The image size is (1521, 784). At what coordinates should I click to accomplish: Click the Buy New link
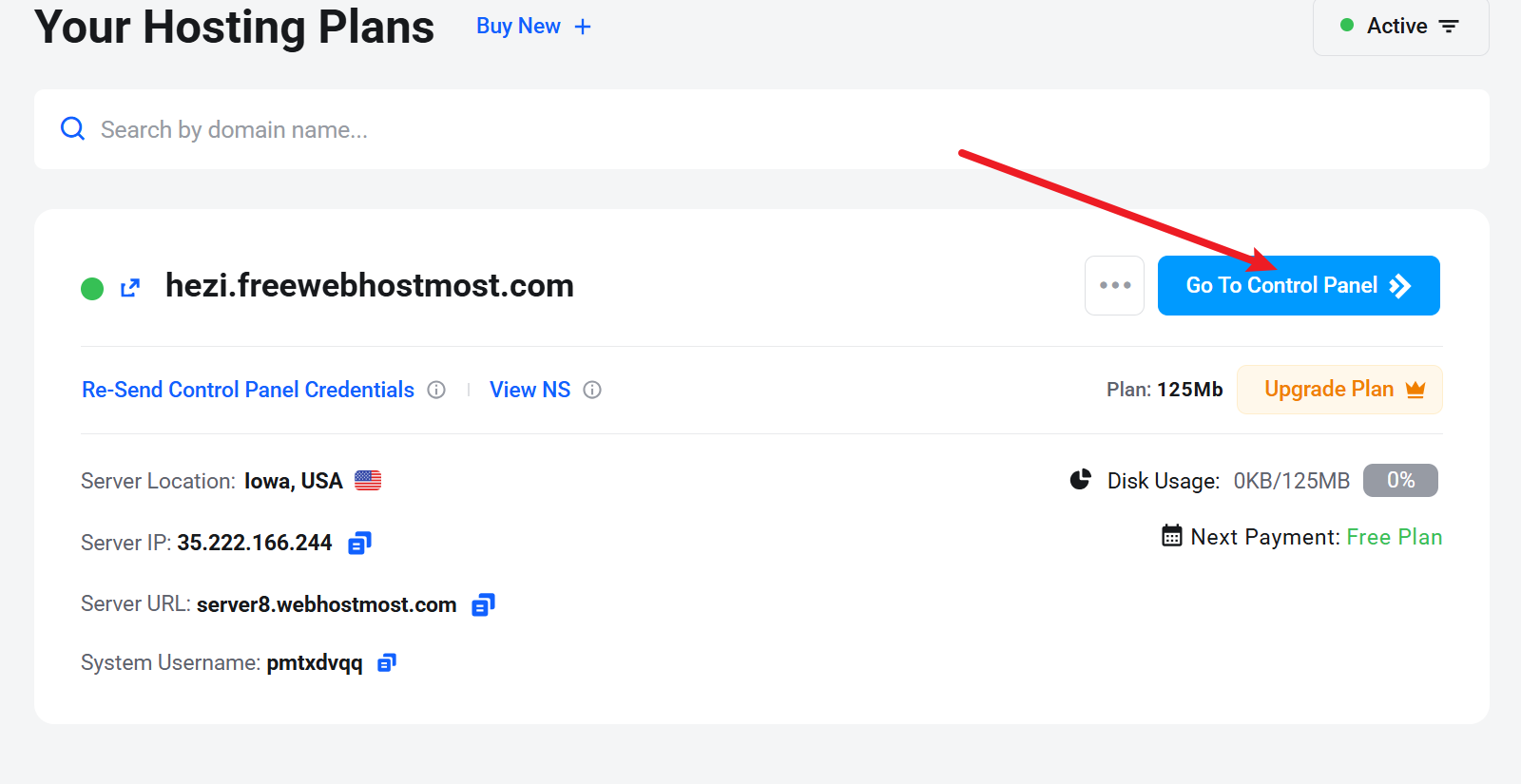[518, 27]
